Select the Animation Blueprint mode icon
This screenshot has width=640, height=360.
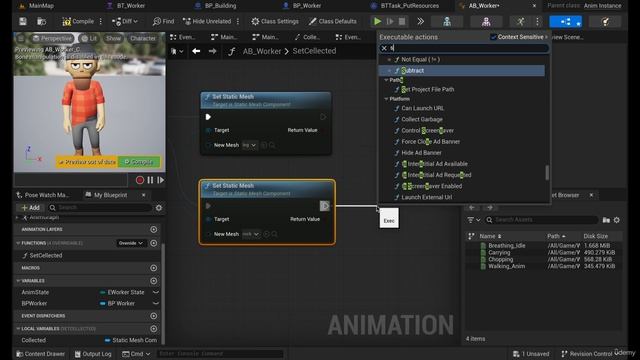(x=566, y=22)
